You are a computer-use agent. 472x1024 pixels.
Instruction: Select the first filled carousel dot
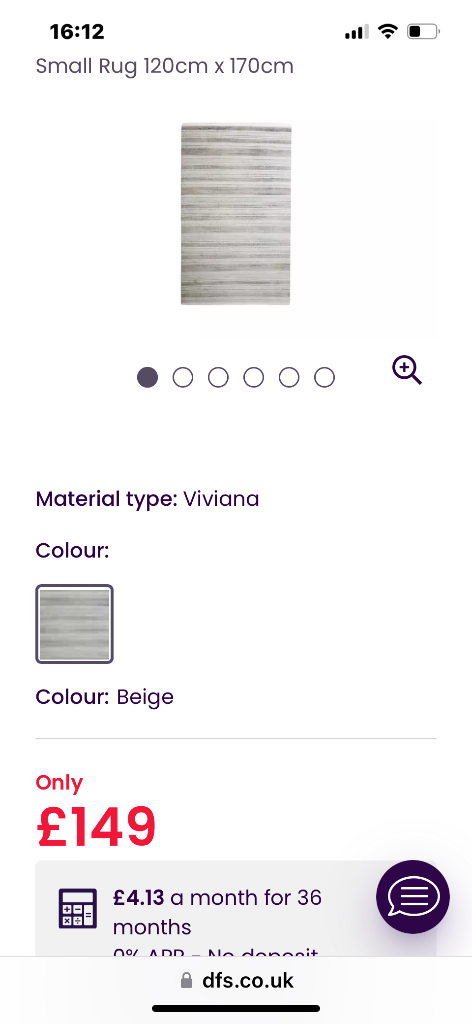(148, 377)
